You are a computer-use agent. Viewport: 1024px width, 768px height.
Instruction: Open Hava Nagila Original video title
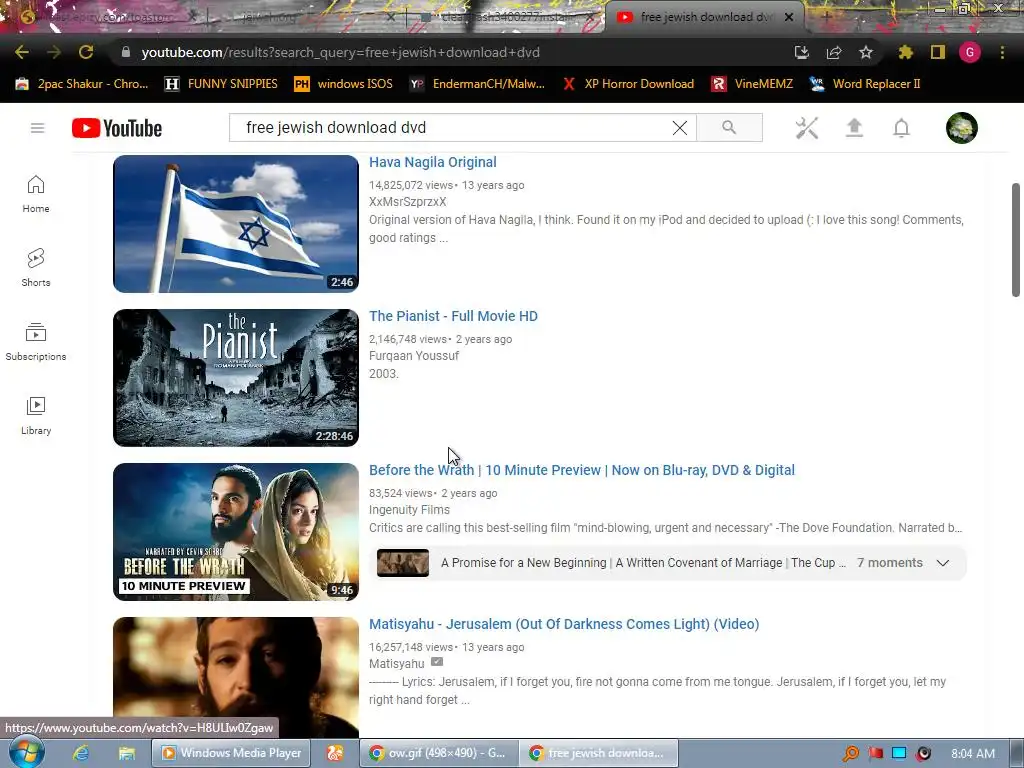pos(432,162)
